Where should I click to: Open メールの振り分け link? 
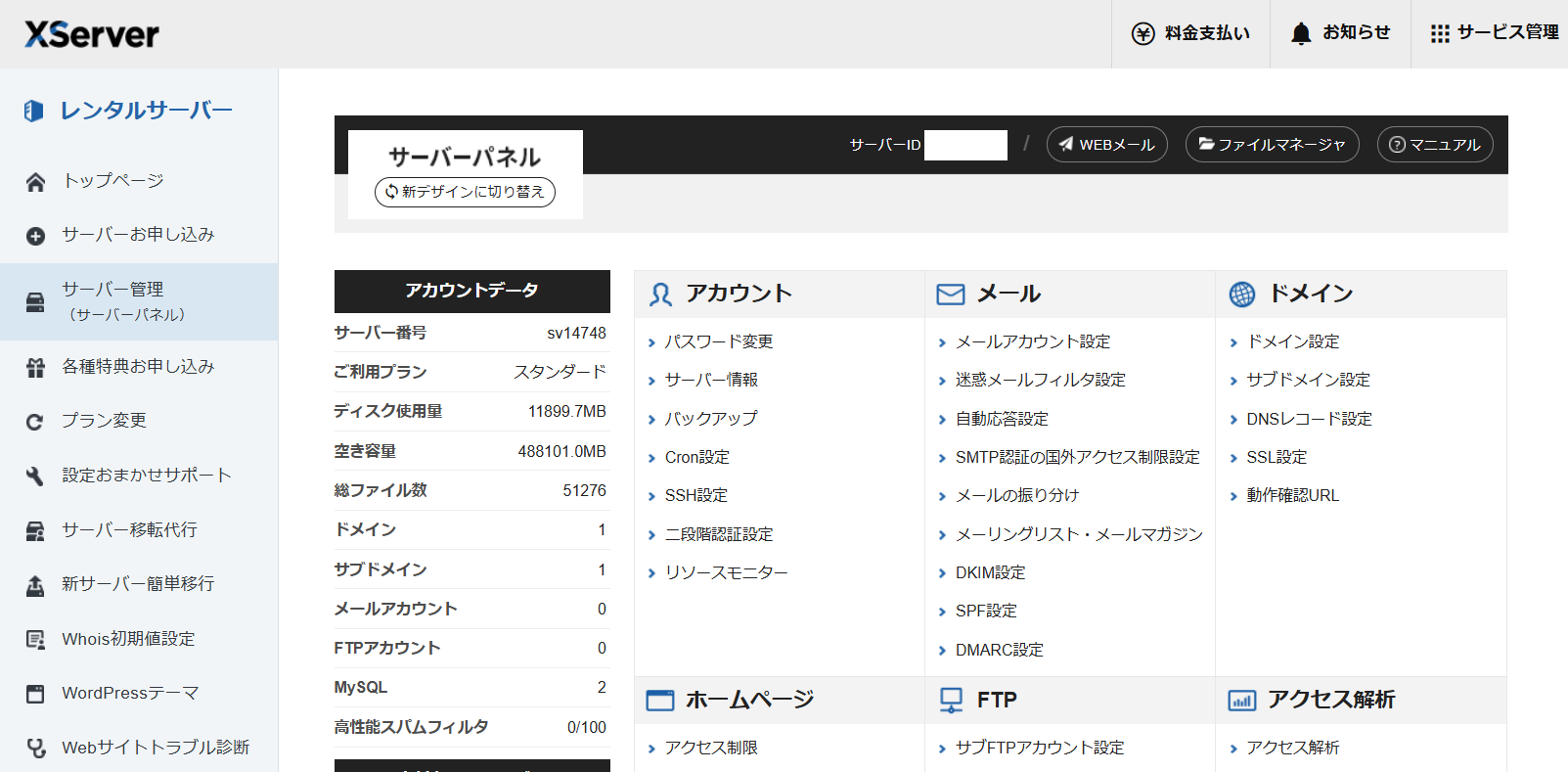[1017, 495]
